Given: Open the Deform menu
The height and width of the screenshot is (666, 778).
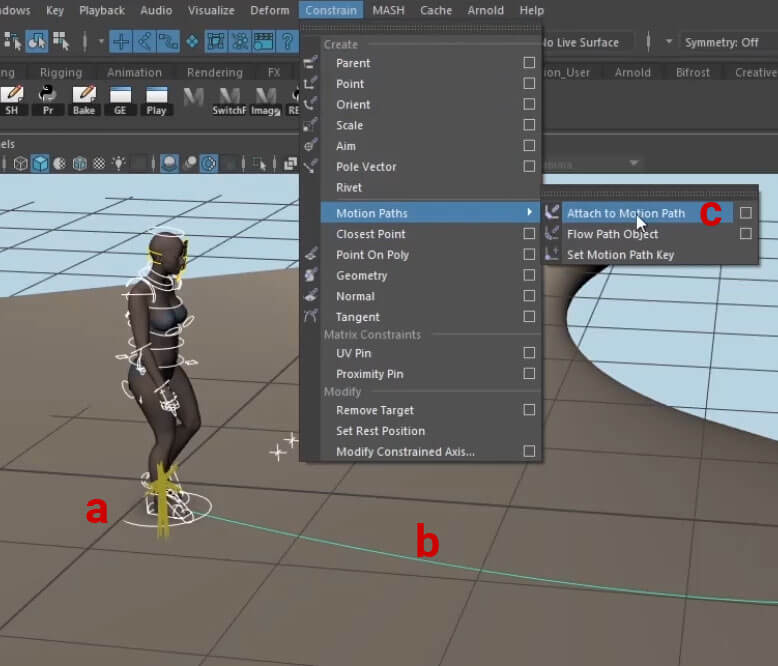Looking at the screenshot, I should tap(269, 10).
